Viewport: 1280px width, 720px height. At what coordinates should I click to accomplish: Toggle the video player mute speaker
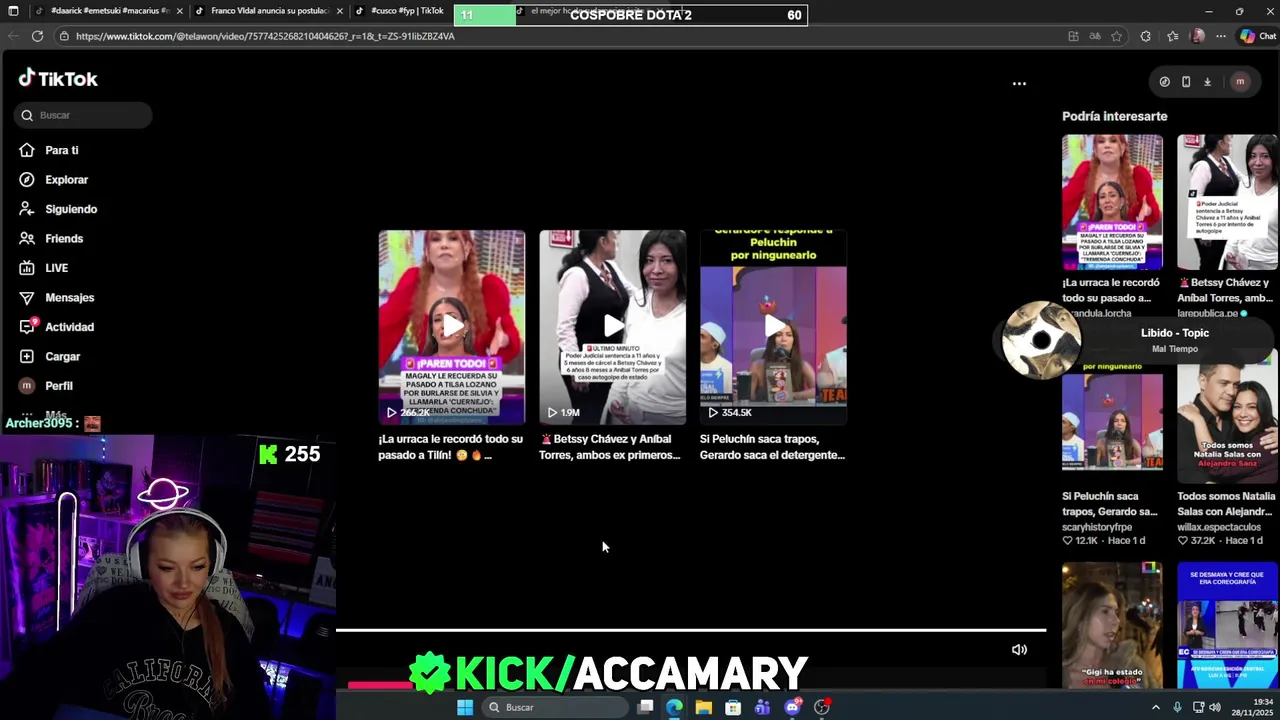[x=1019, y=650]
